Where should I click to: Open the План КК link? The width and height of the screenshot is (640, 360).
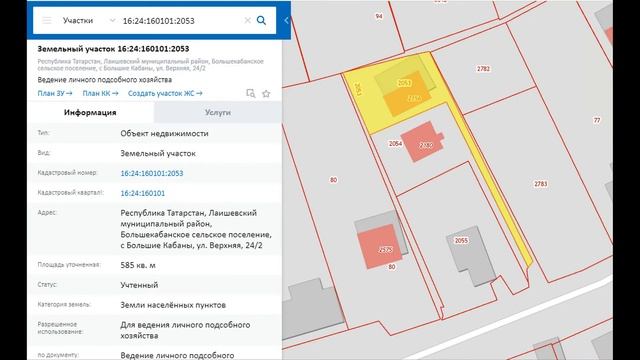click(x=100, y=93)
